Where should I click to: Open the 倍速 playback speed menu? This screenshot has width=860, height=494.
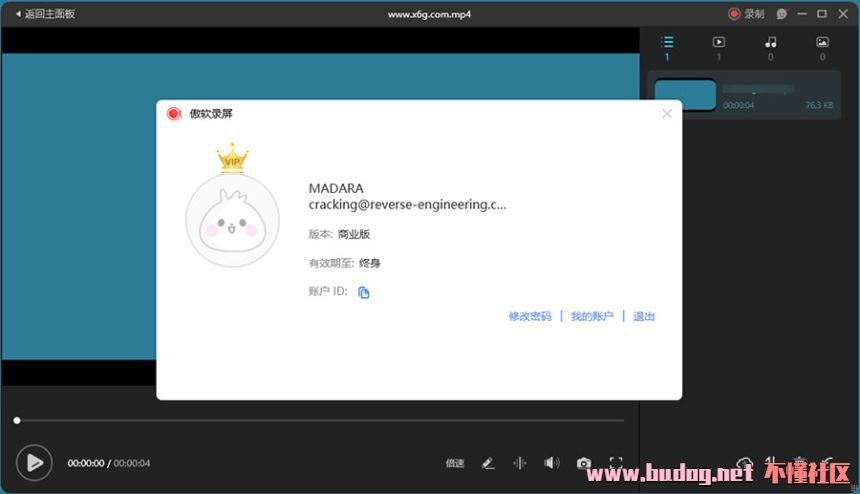(455, 463)
